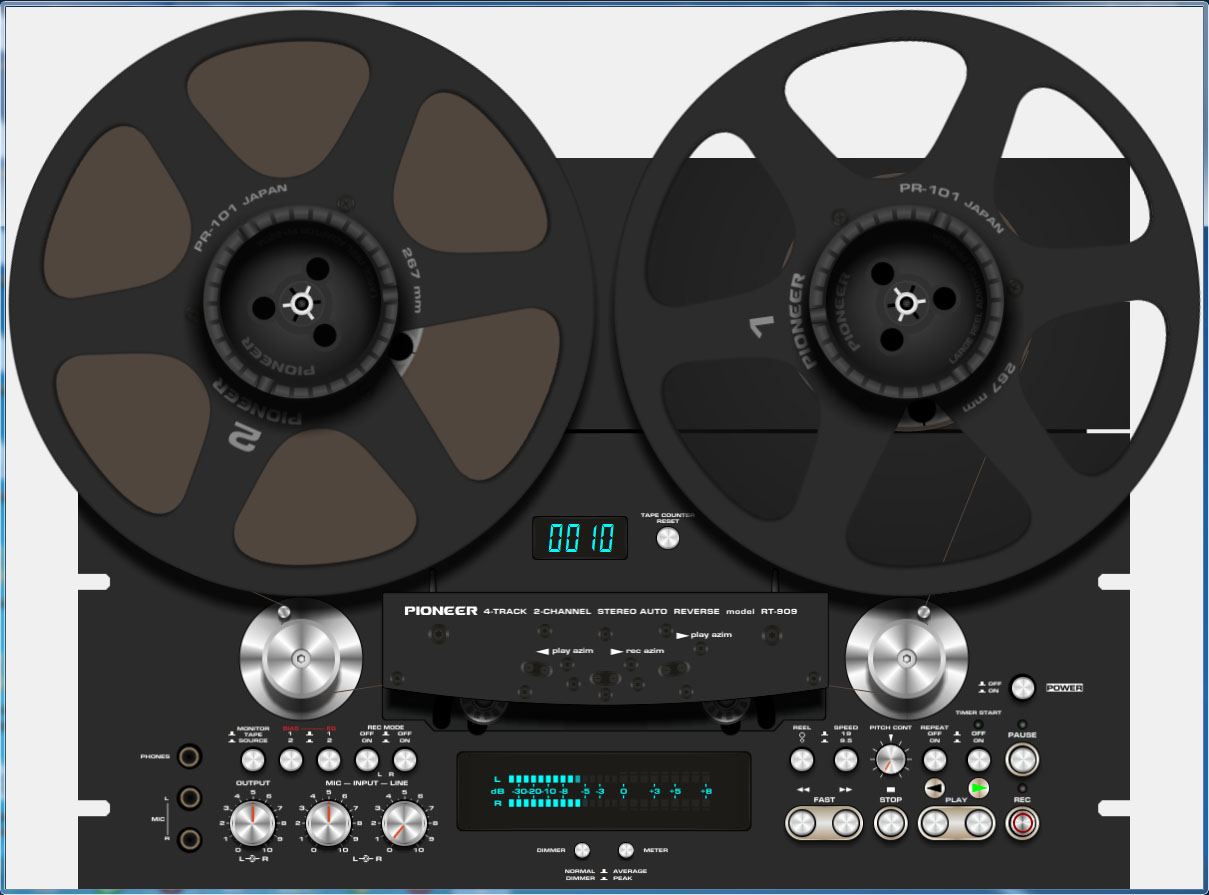
Task: Click the stop square symbol above STOP
Action: (x=890, y=789)
